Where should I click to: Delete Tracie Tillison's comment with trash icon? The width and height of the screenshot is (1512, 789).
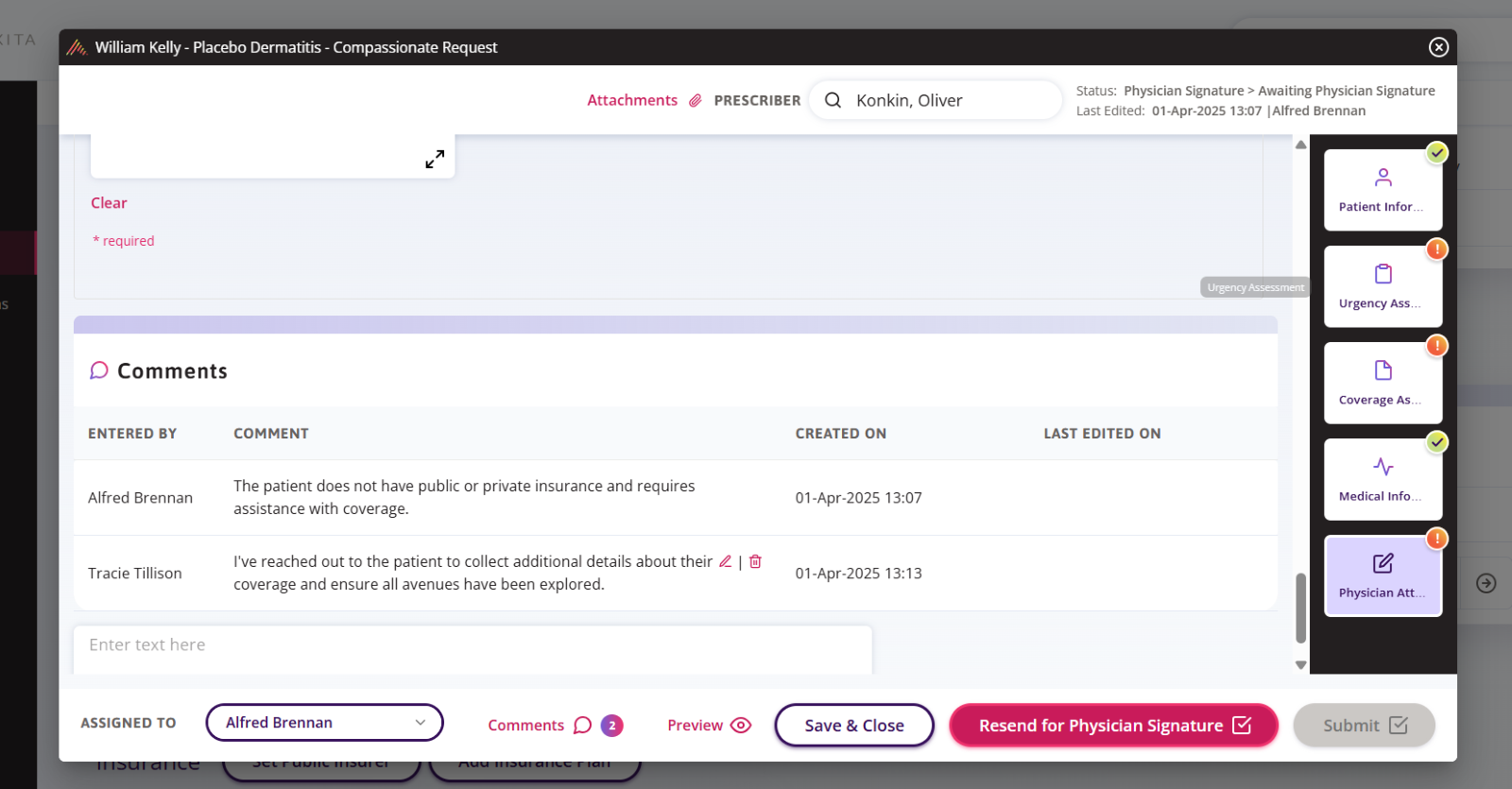coord(755,561)
